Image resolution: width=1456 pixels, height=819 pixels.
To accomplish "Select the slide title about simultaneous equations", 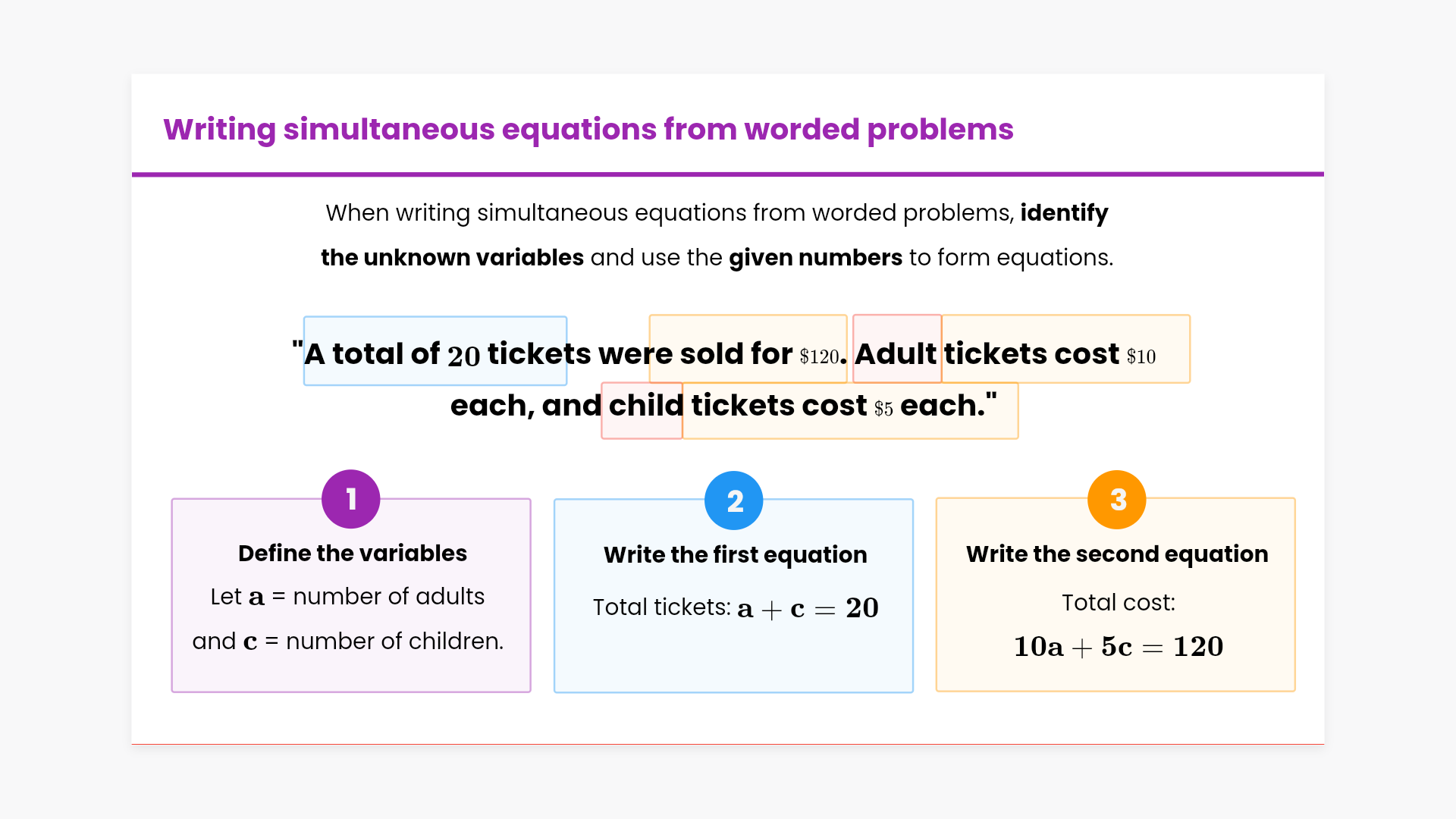I will 588,129.
